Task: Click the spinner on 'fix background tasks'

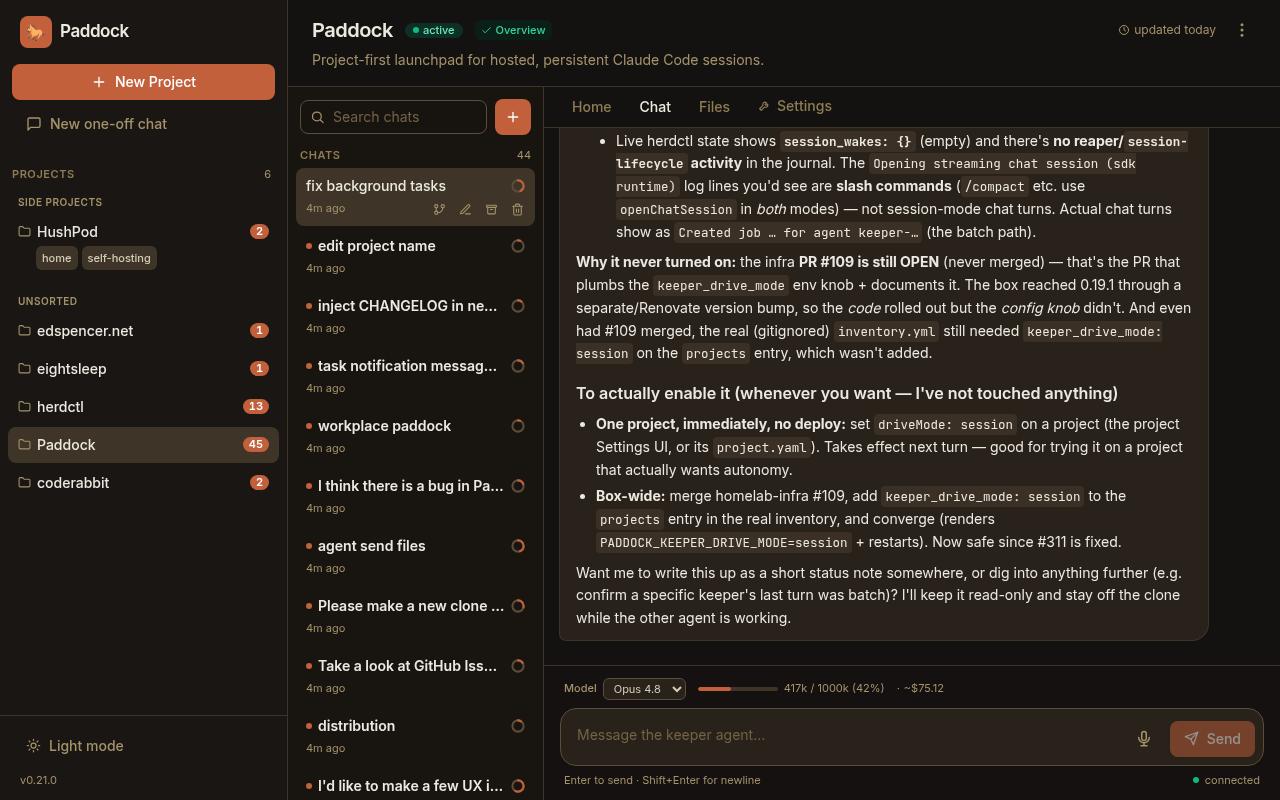Action: click(x=518, y=186)
